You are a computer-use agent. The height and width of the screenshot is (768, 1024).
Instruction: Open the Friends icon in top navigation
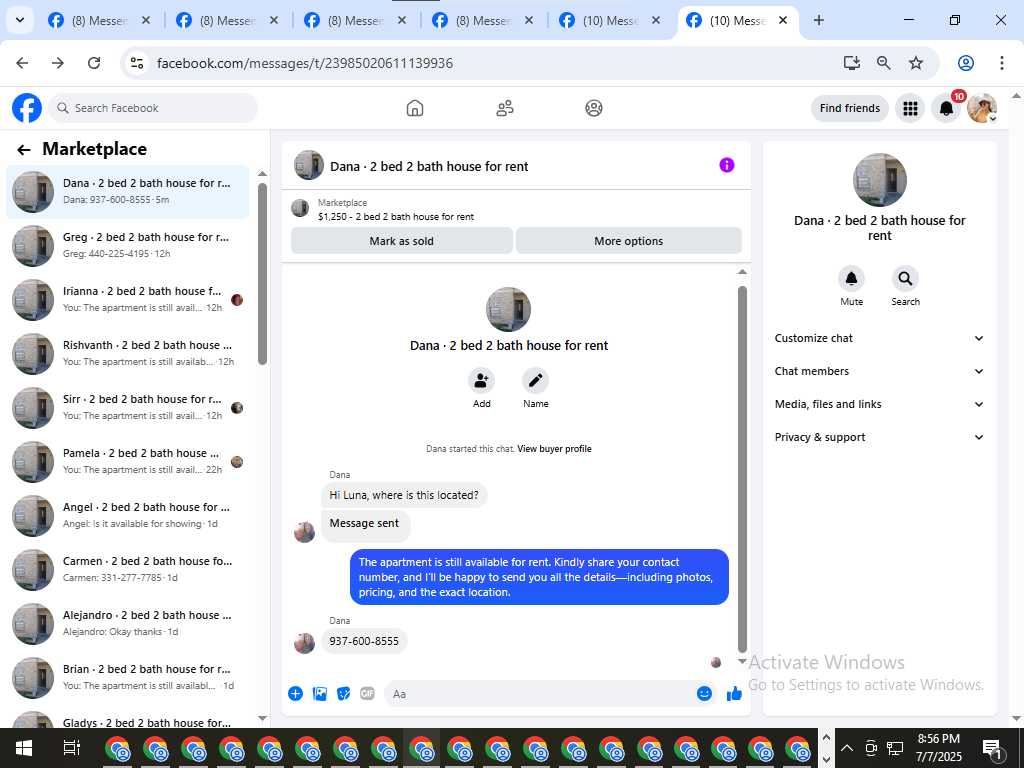(x=505, y=108)
